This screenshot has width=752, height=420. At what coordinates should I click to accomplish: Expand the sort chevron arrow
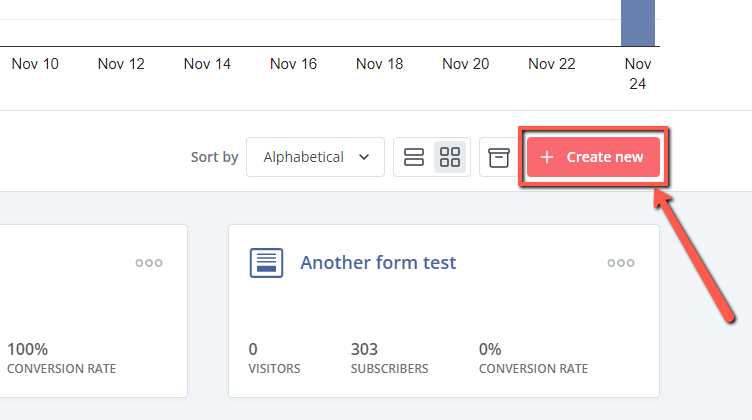364,157
